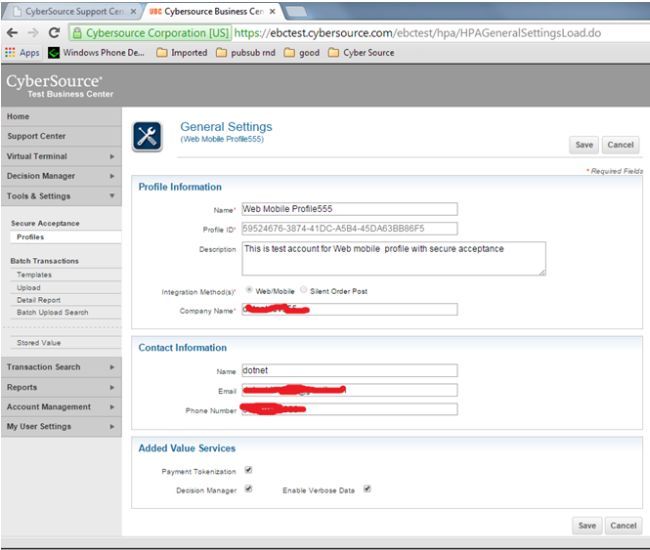Click the Batch Transactions heading
Image resolution: width=650 pixels, height=550 pixels.
tap(44, 261)
